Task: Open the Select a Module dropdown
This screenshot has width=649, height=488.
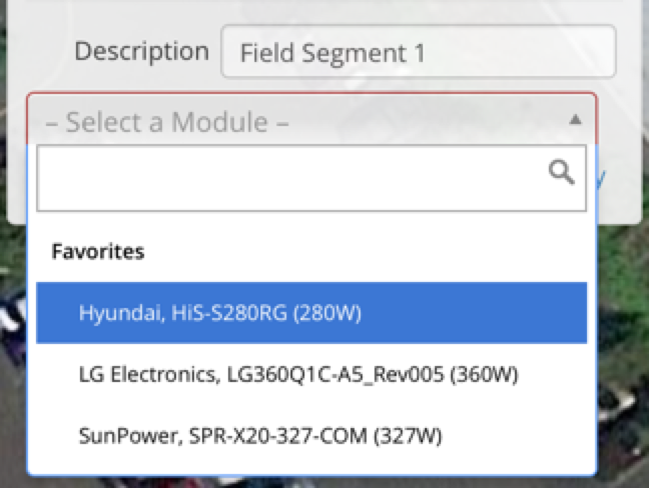Action: (x=312, y=119)
